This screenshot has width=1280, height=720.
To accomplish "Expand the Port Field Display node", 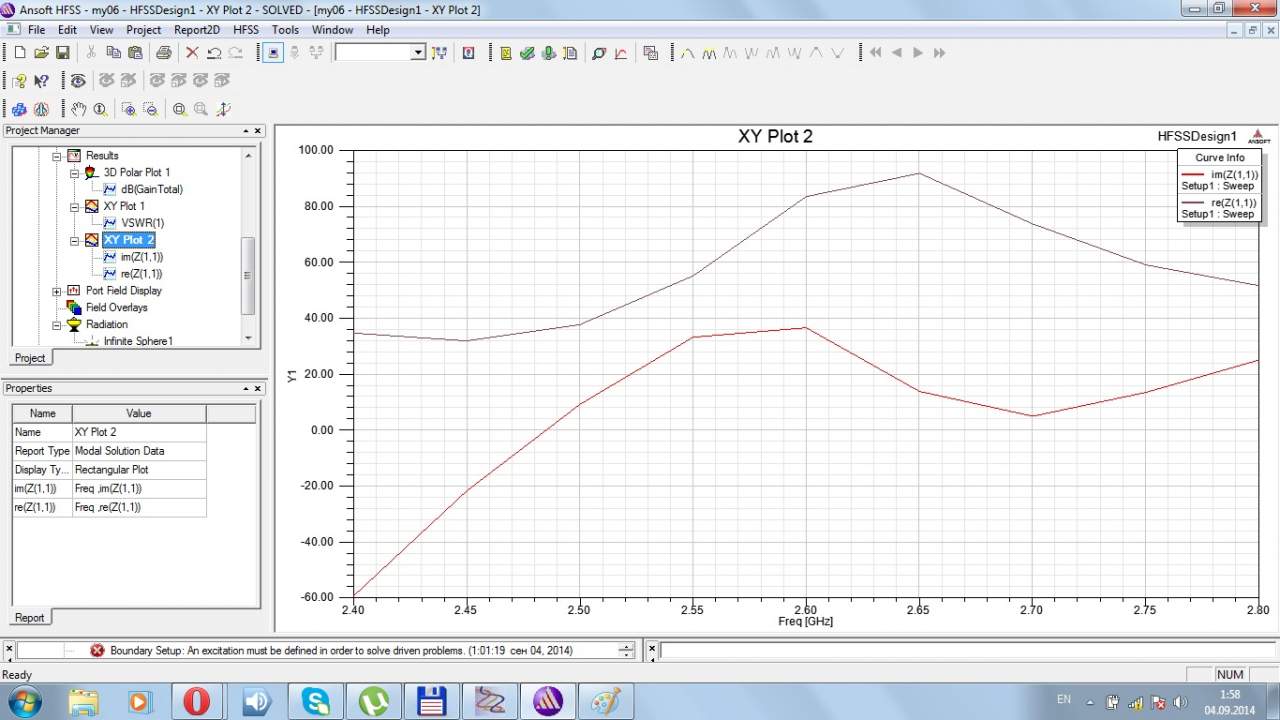I will tap(57, 291).
